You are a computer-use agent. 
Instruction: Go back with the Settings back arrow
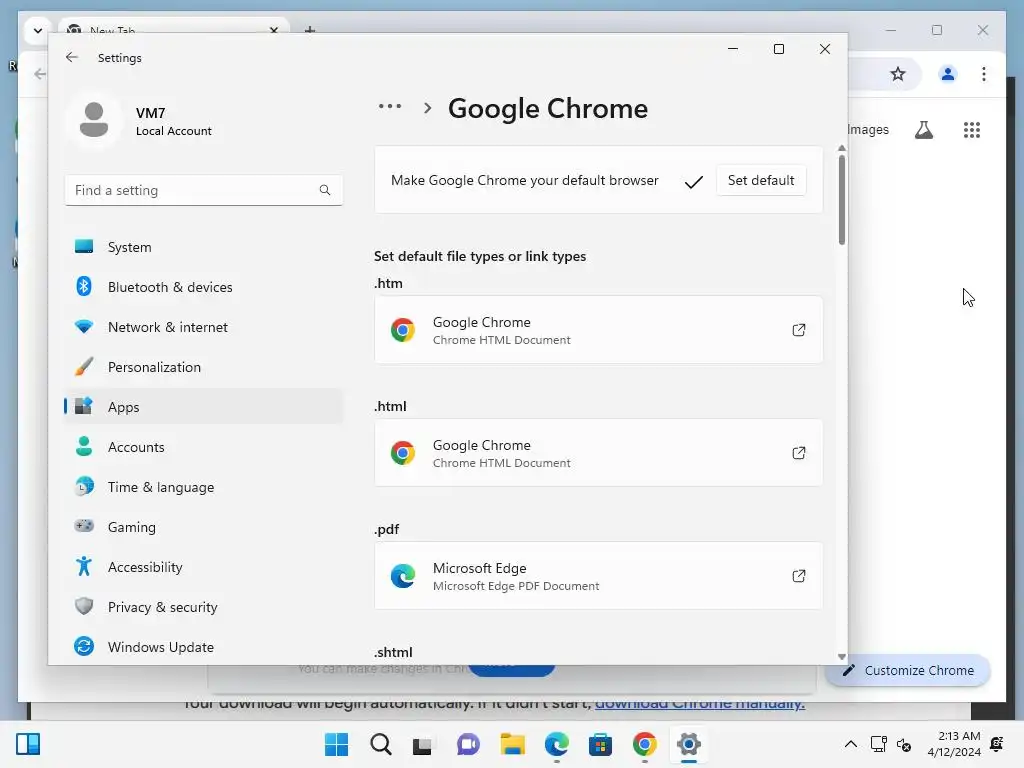click(x=72, y=57)
